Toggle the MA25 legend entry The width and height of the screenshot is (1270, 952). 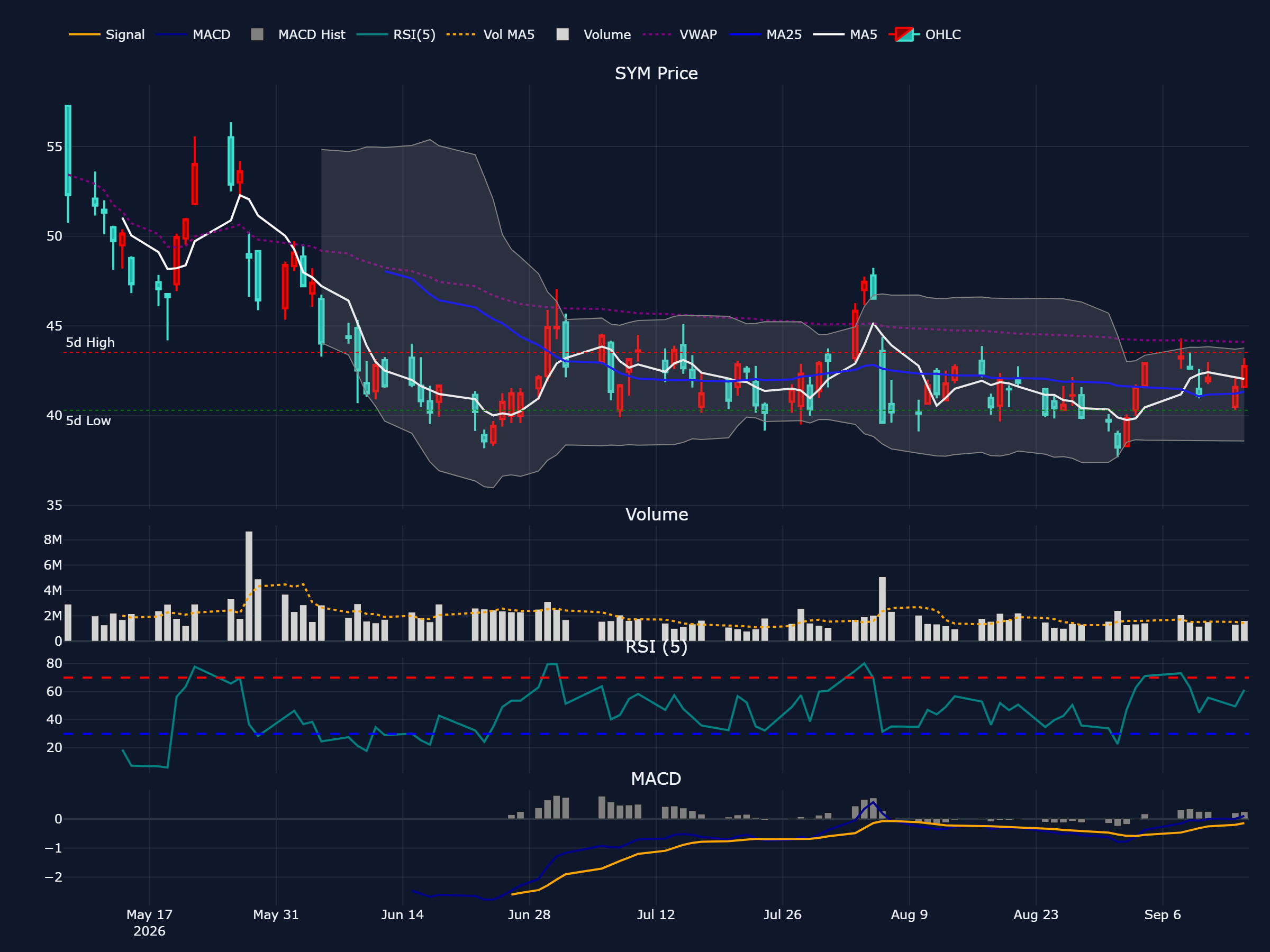coord(766,34)
